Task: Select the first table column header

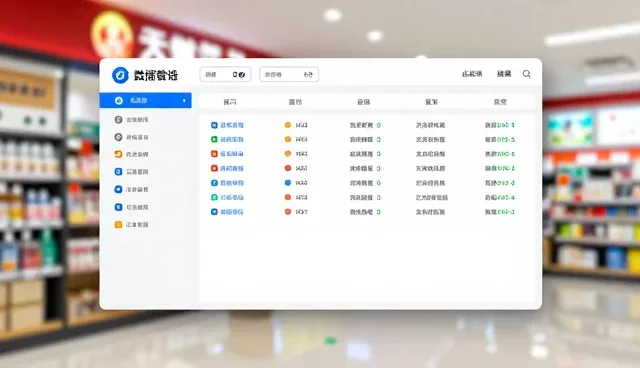Action: point(230,102)
